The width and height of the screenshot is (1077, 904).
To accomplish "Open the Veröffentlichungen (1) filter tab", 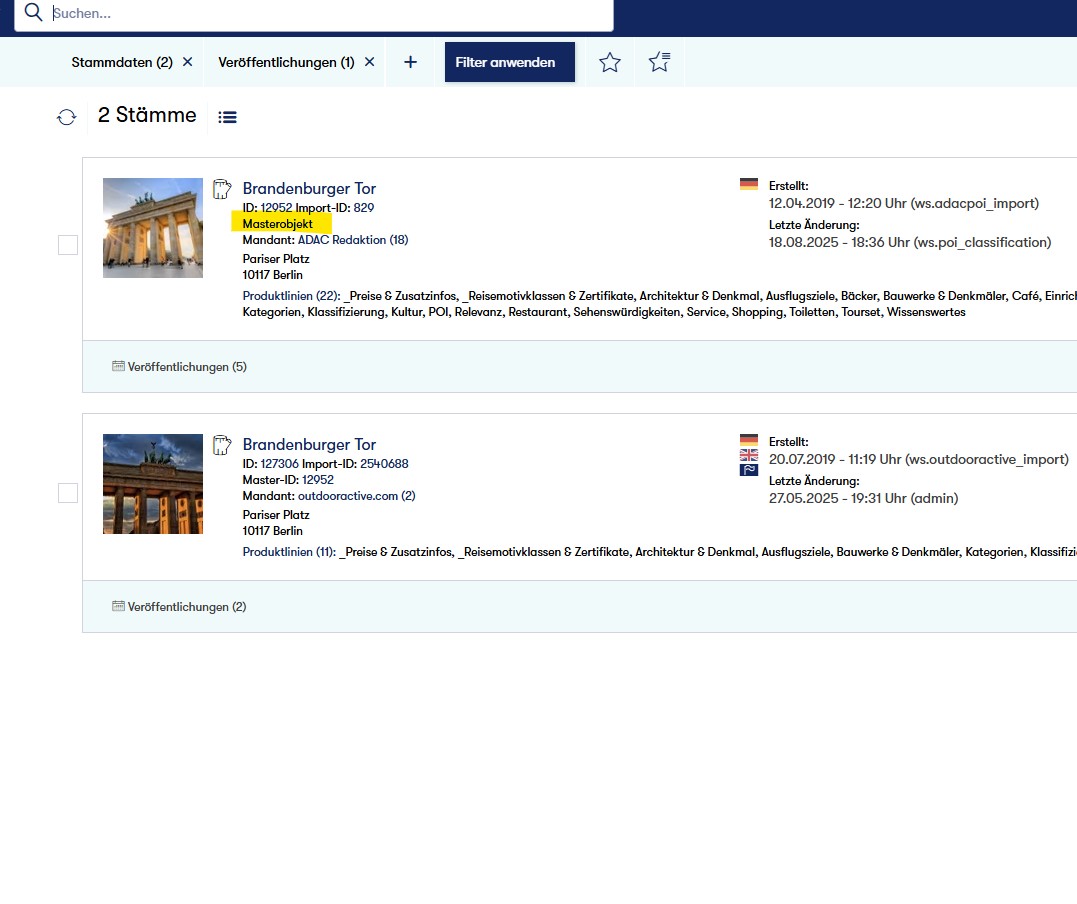I will (x=286, y=62).
